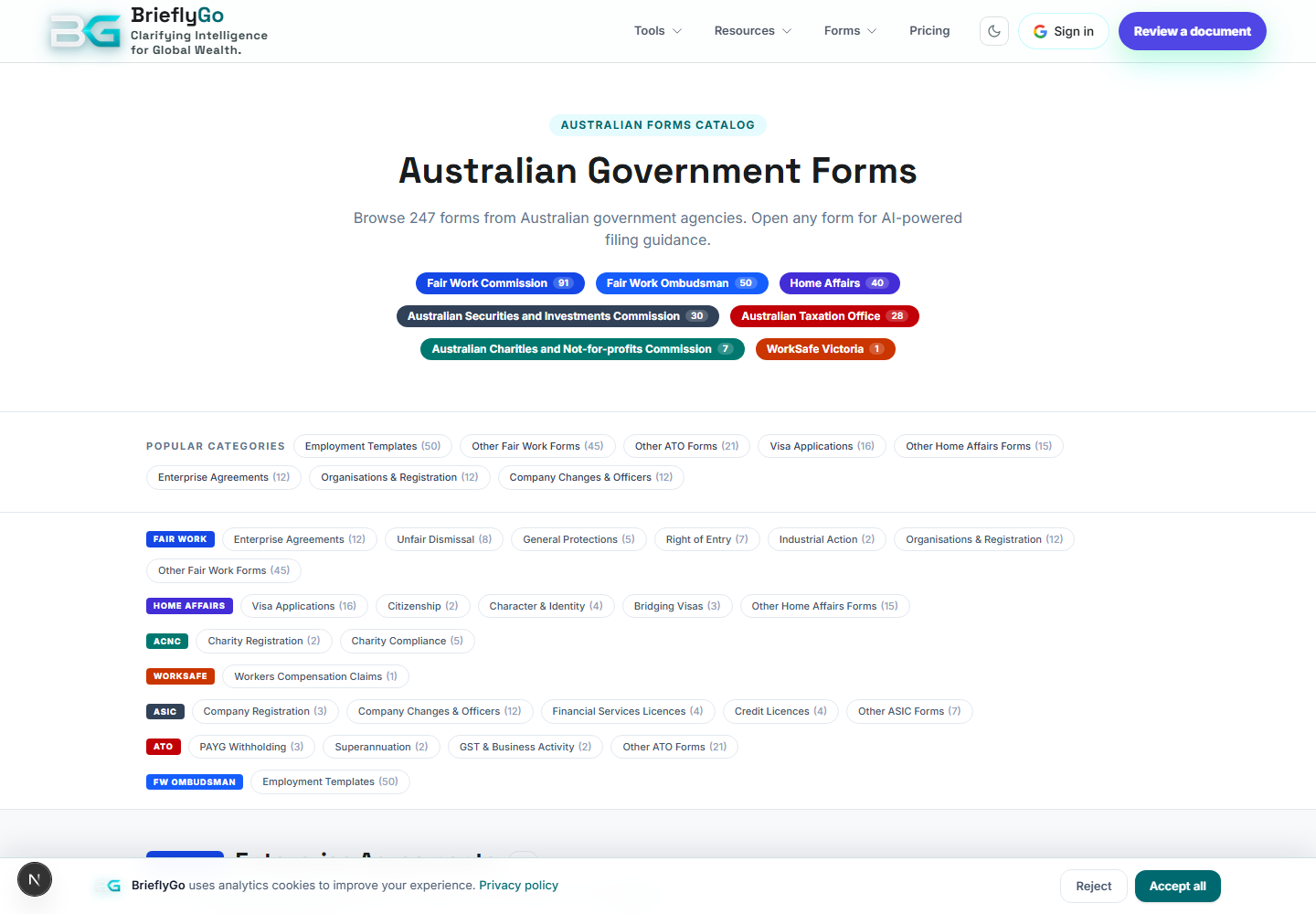Open the Pricing page

pos(929,31)
